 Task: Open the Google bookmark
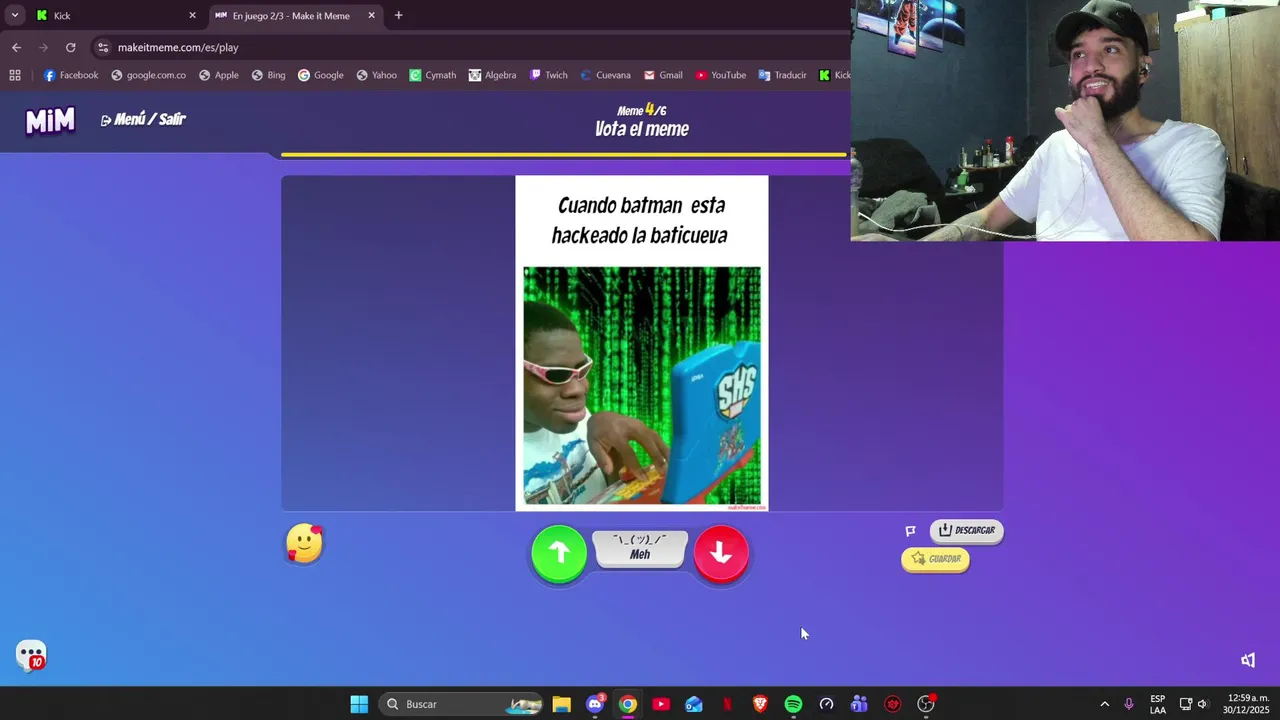pyautogui.click(x=320, y=75)
